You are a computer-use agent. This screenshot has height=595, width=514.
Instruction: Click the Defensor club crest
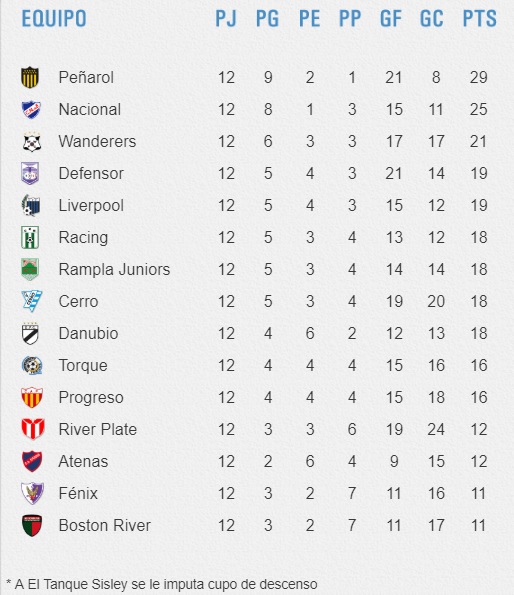click(x=30, y=174)
